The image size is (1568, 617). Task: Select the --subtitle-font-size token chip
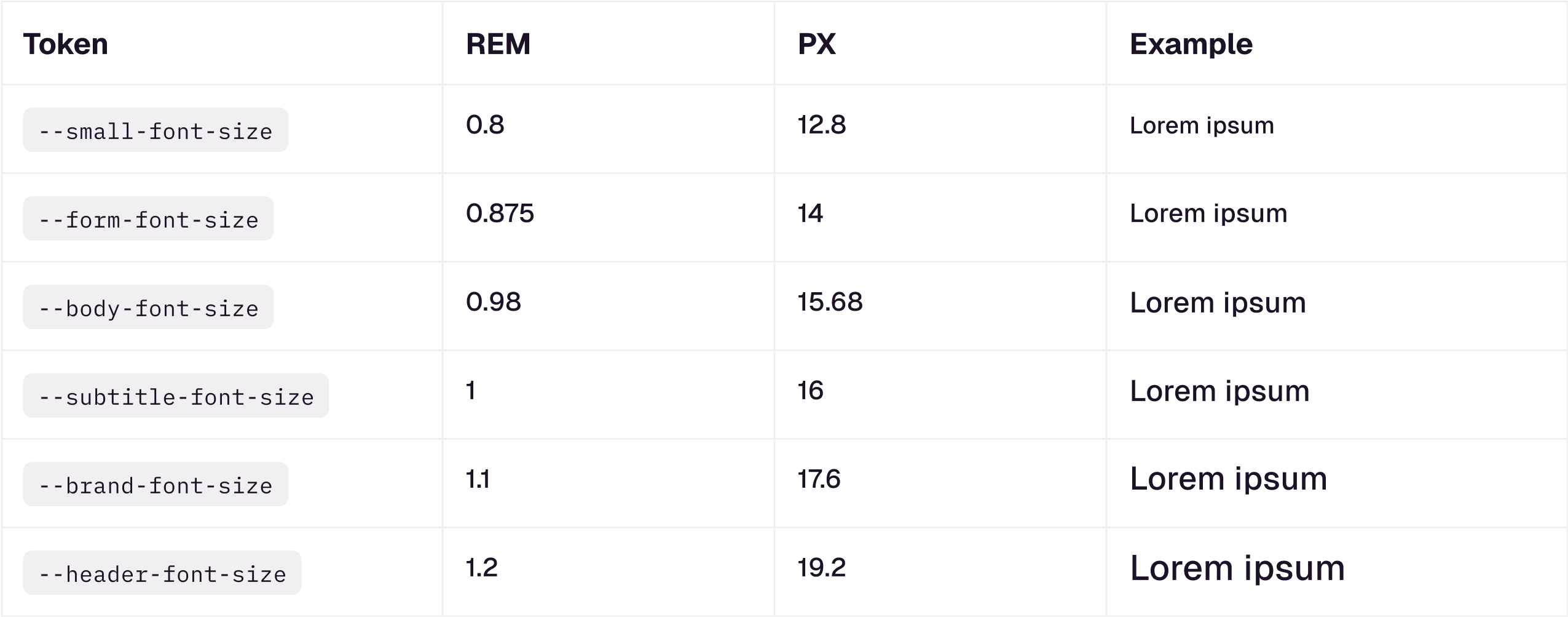(x=176, y=396)
